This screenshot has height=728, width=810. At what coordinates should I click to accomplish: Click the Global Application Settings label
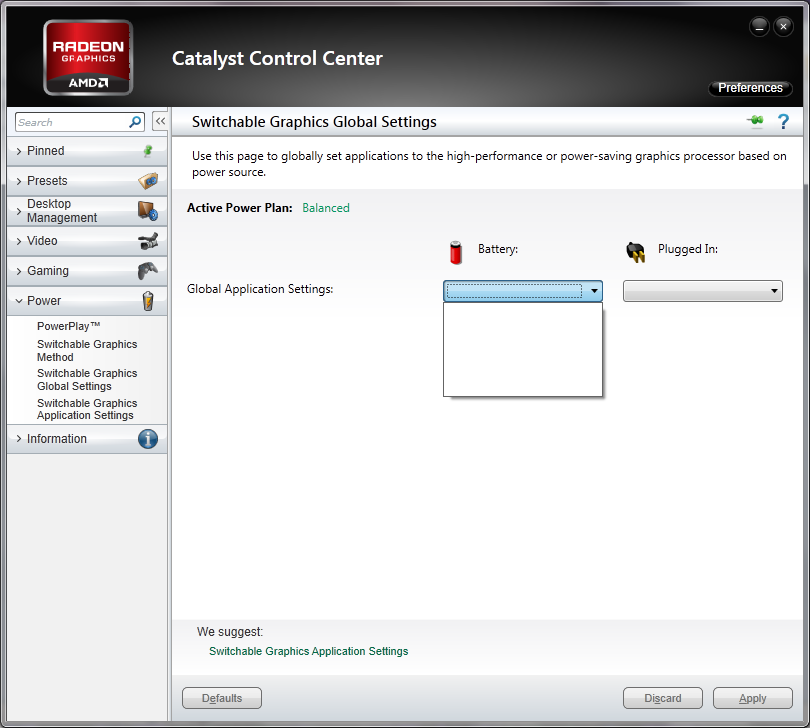tap(260, 289)
